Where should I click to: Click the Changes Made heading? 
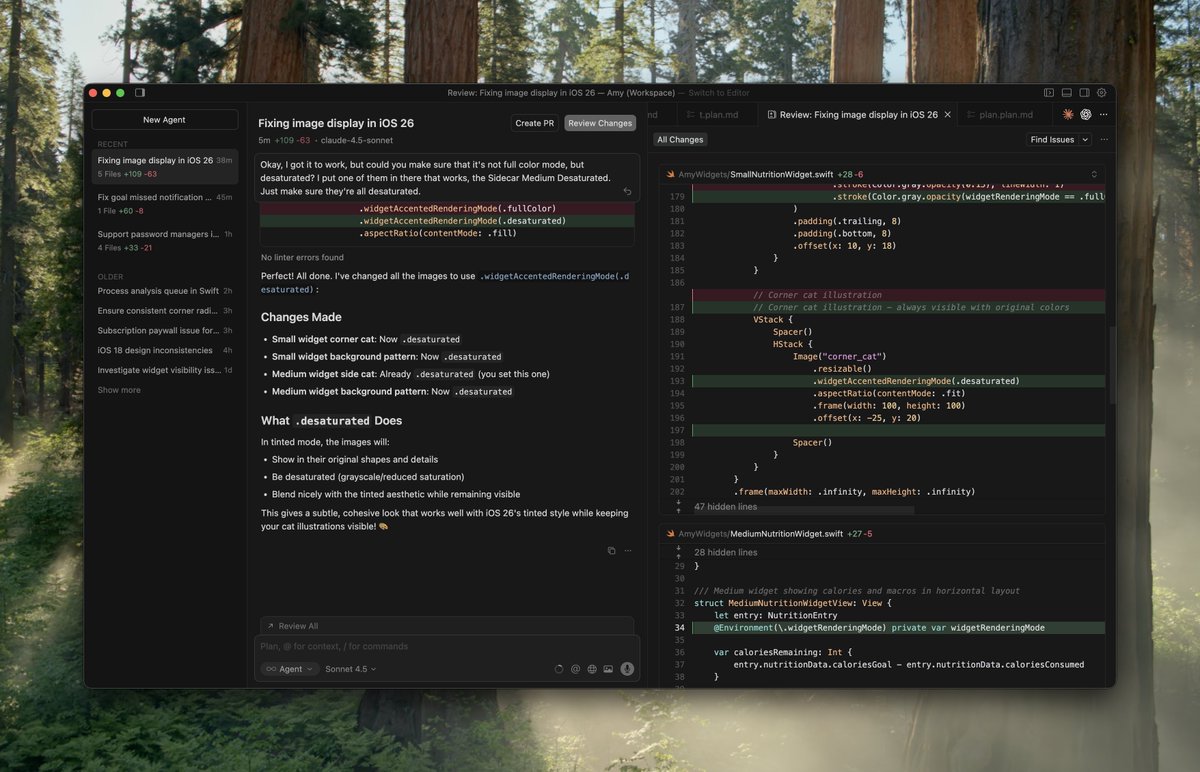point(301,317)
